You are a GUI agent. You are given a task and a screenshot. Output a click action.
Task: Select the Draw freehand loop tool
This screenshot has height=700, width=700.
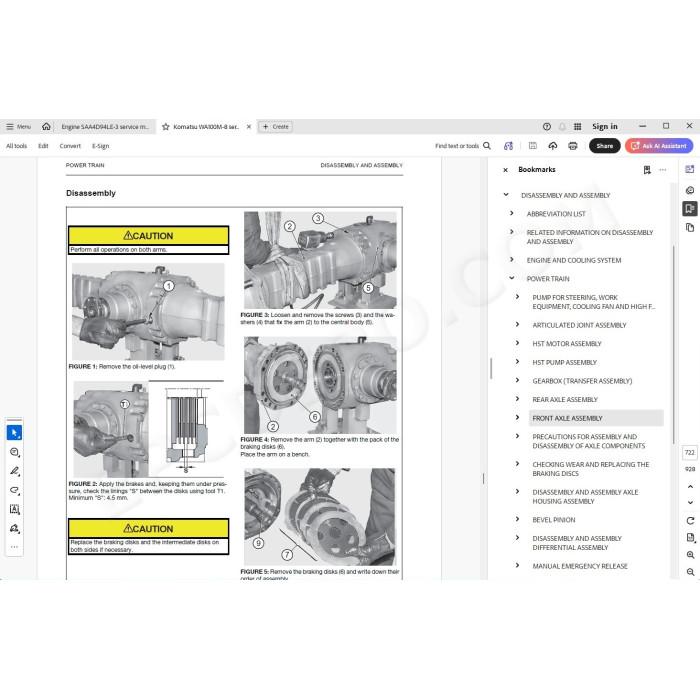[x=14, y=490]
